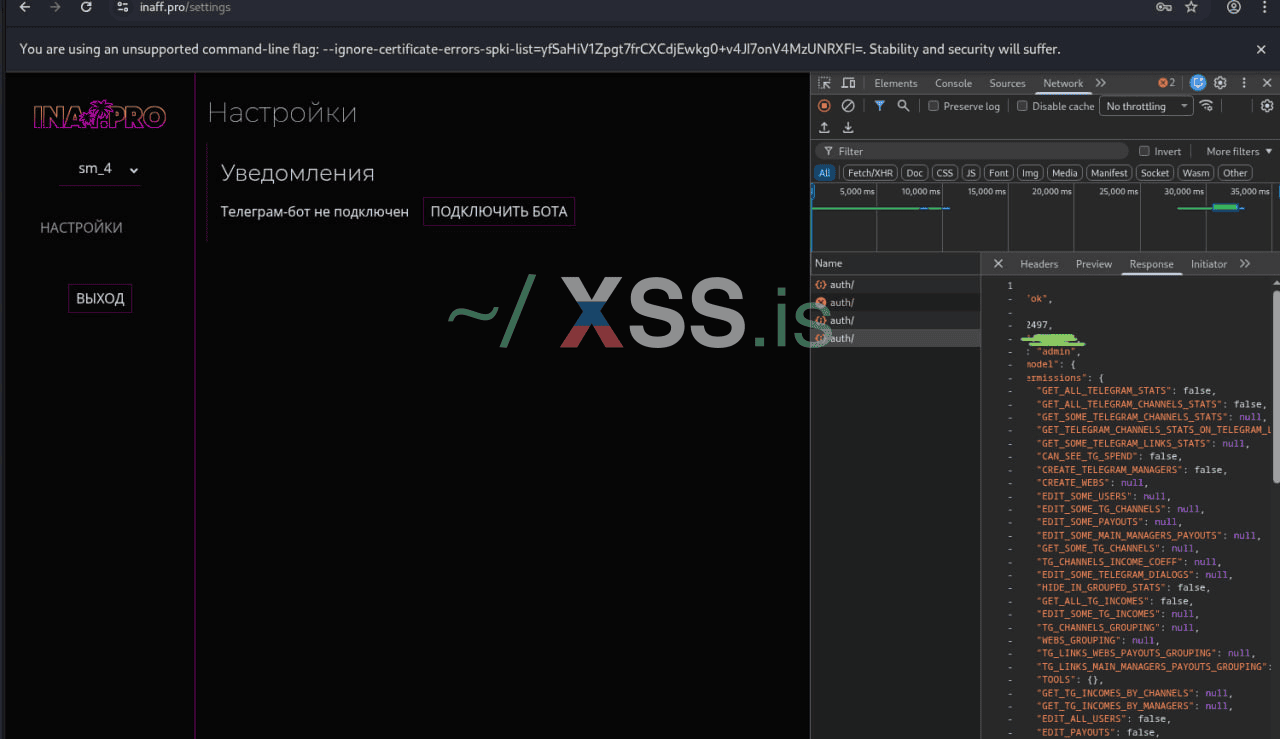
Task: Open the Preview tab
Action: [x=1094, y=264]
